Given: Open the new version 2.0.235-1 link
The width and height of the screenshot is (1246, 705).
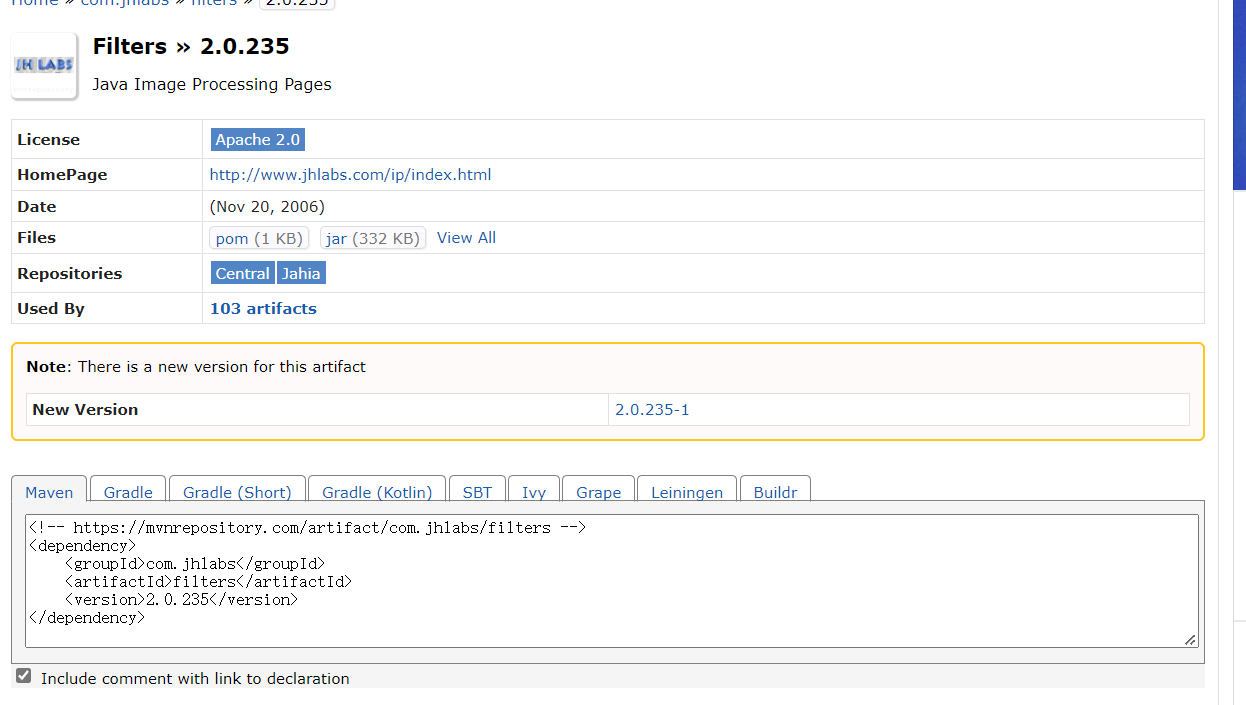Looking at the screenshot, I should pos(652,409).
